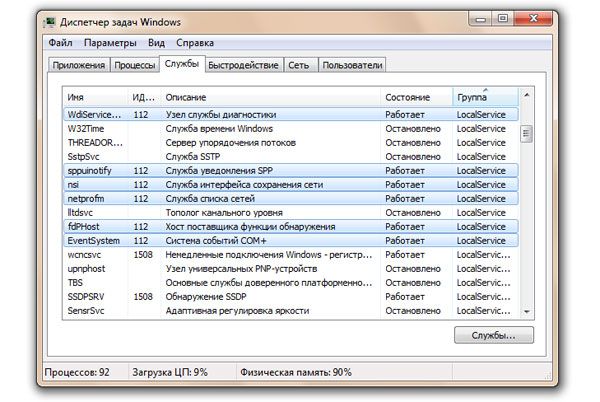Click the scroll up arrow of services list
This screenshot has width=600, height=402.
527,95
